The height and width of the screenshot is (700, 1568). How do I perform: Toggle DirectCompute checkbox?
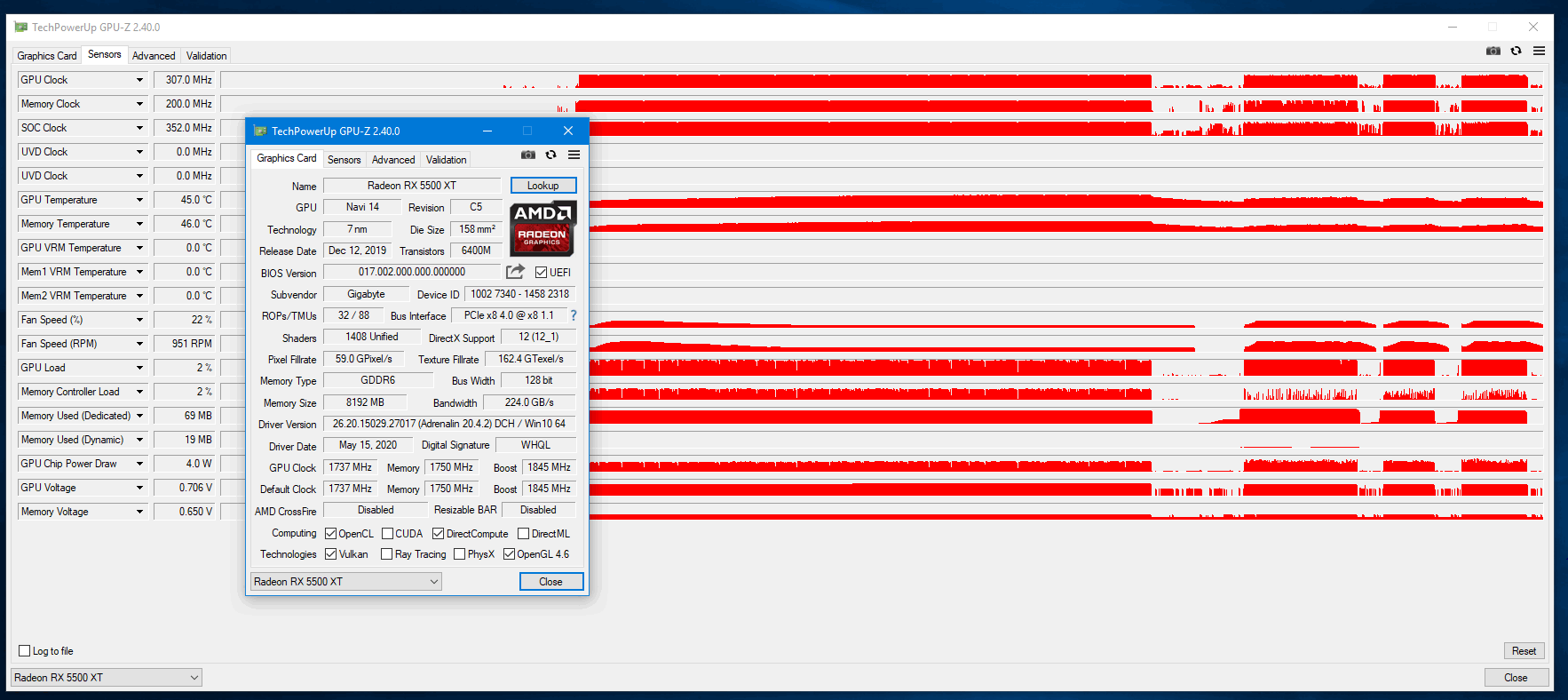[x=439, y=534]
